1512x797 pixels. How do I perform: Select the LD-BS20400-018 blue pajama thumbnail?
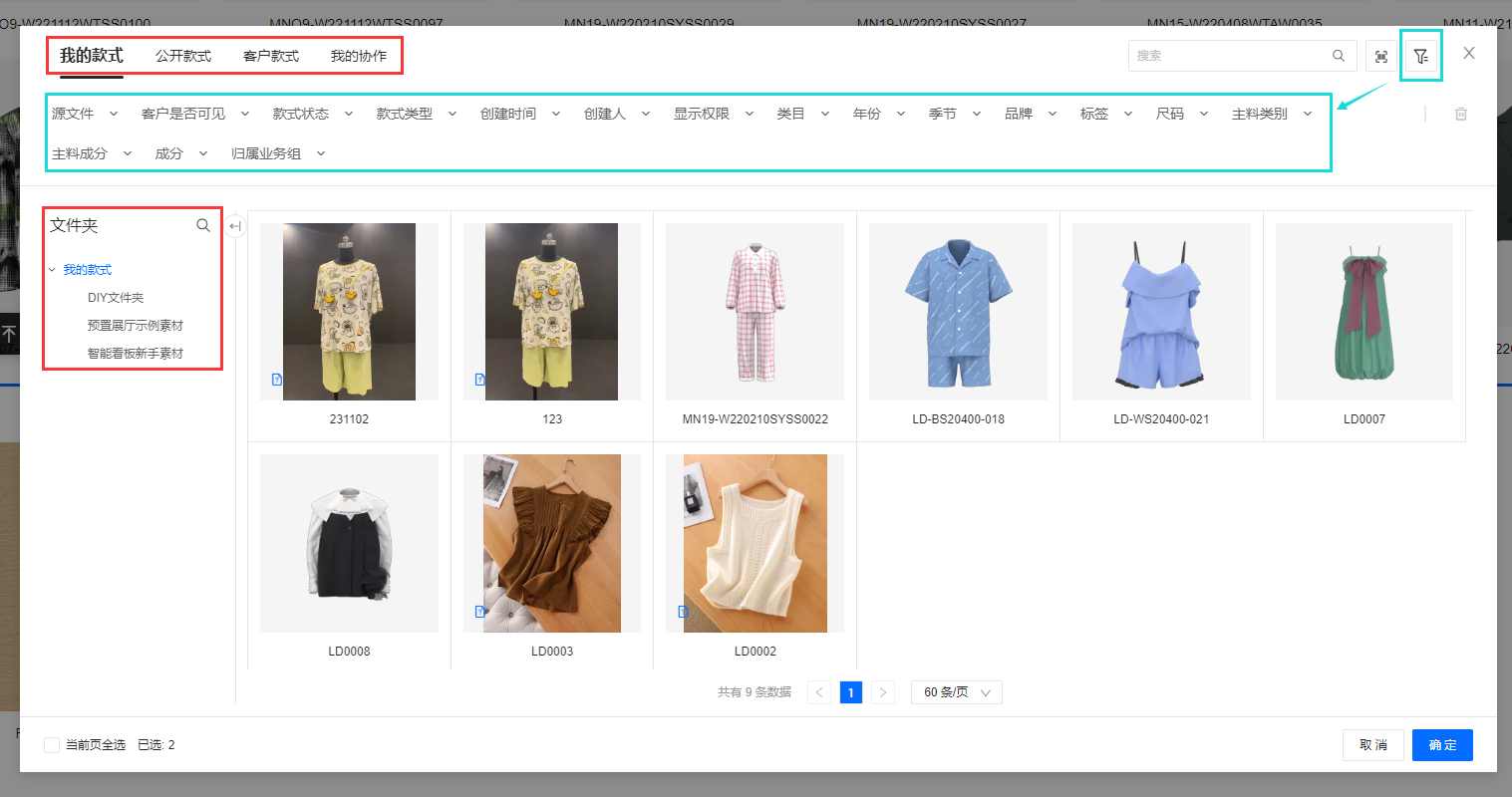tap(958, 312)
